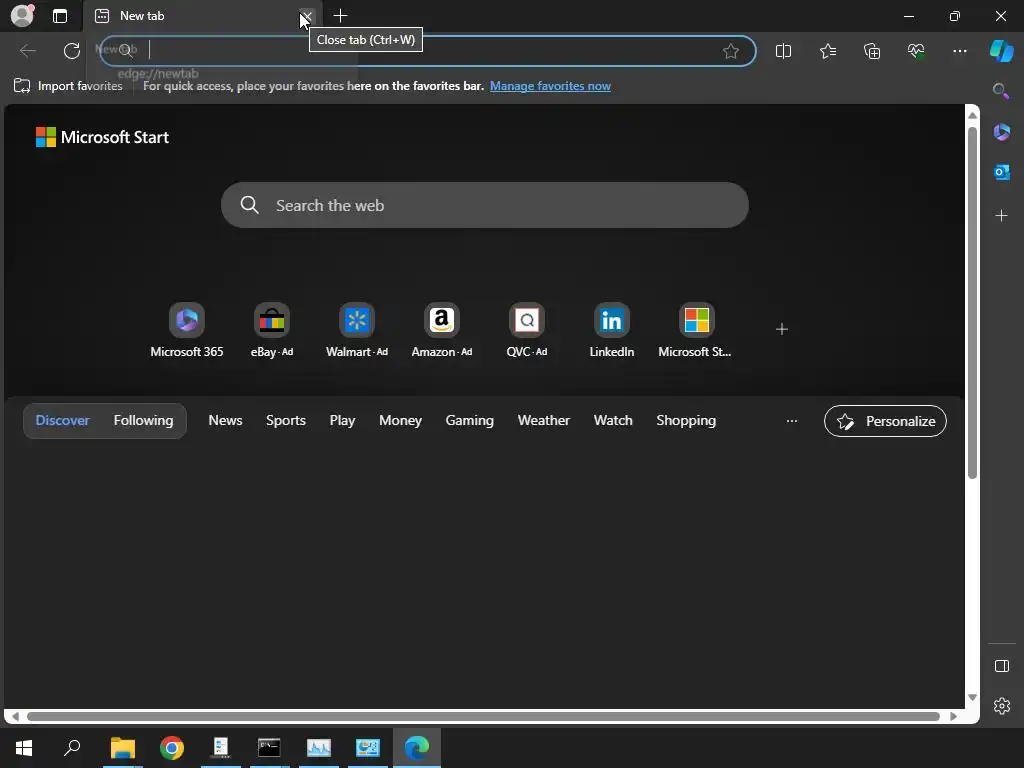Launch Google Chrome from taskbar

click(172, 748)
